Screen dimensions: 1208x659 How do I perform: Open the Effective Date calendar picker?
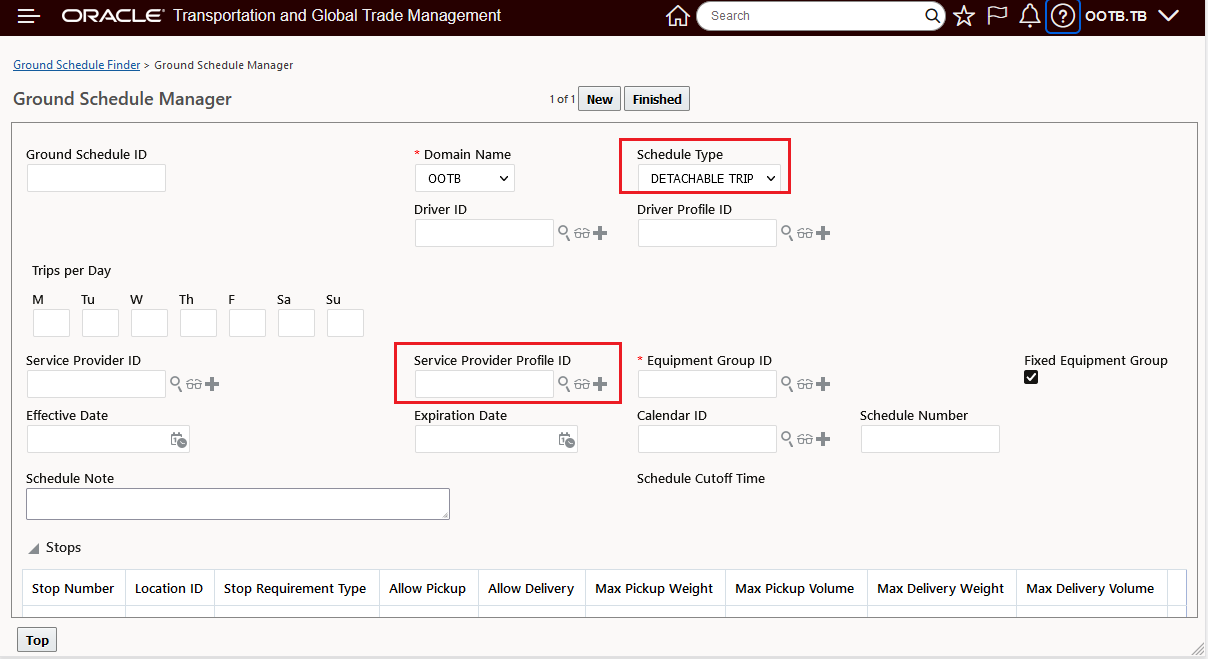(x=178, y=439)
